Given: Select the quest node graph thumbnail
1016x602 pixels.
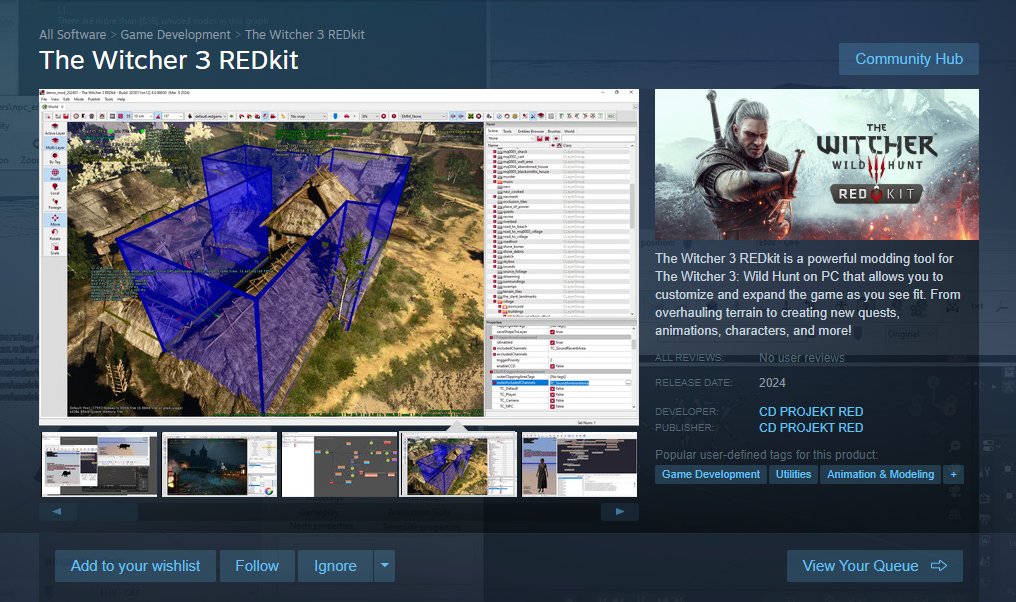Looking at the screenshot, I should point(340,465).
